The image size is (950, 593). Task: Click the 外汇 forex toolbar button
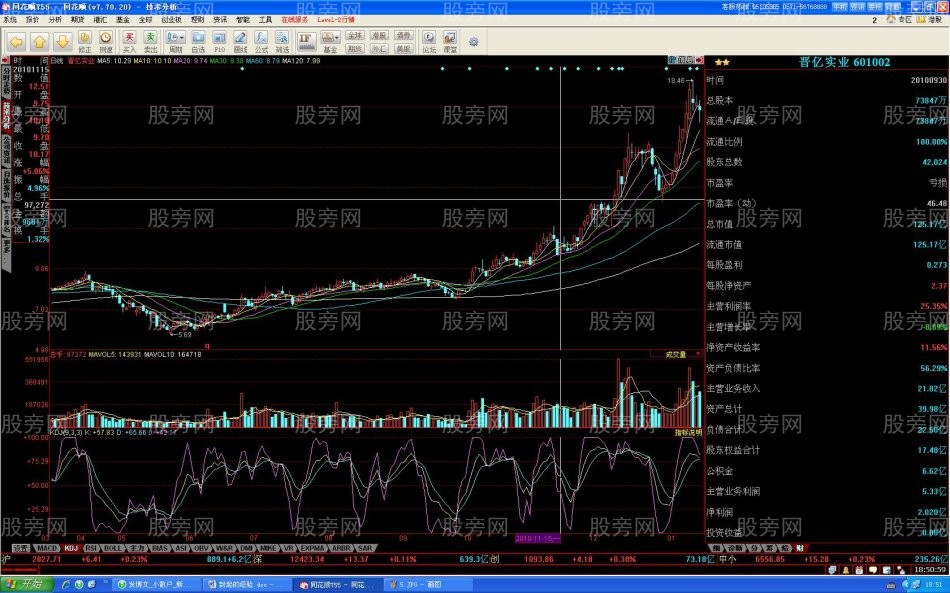[x=379, y=48]
